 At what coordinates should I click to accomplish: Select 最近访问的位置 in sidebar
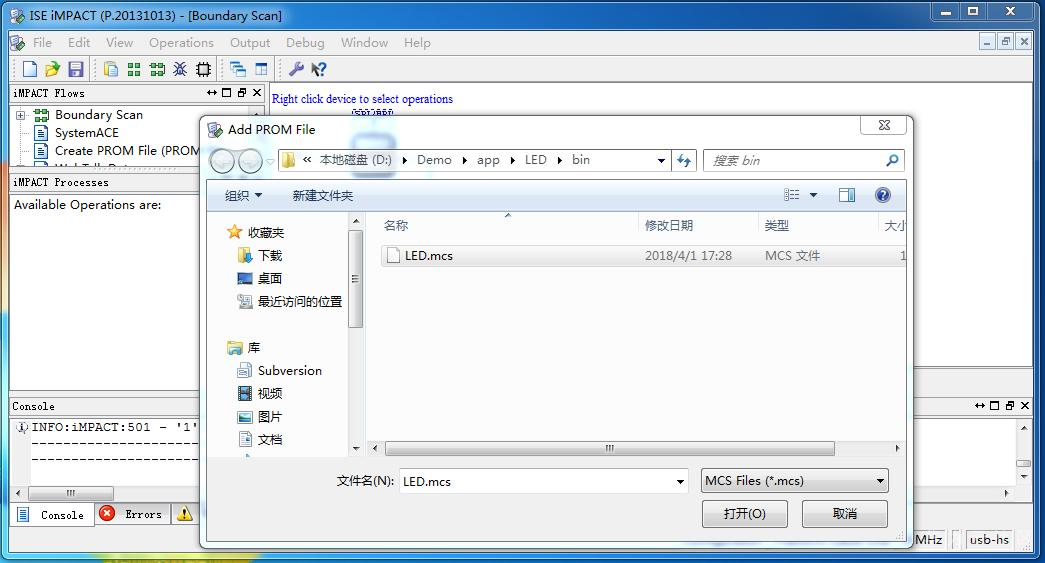[290, 302]
